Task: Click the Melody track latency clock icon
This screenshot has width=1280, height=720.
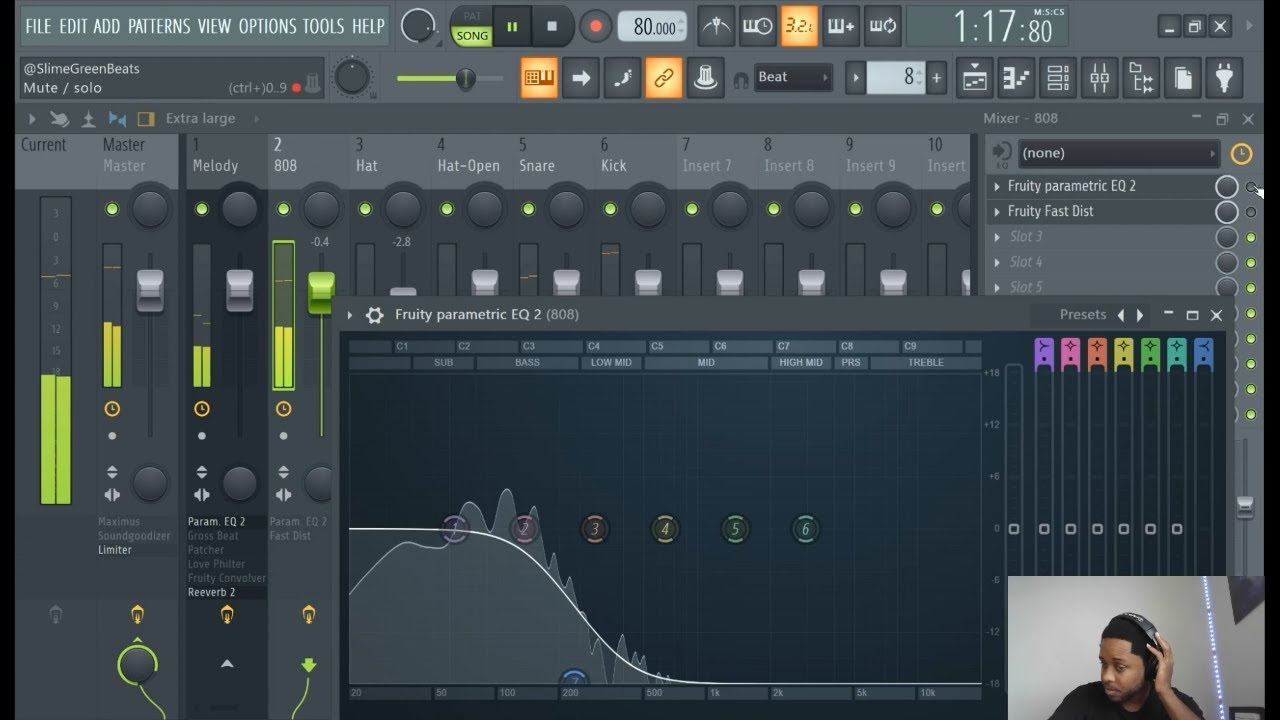Action: 202,409
